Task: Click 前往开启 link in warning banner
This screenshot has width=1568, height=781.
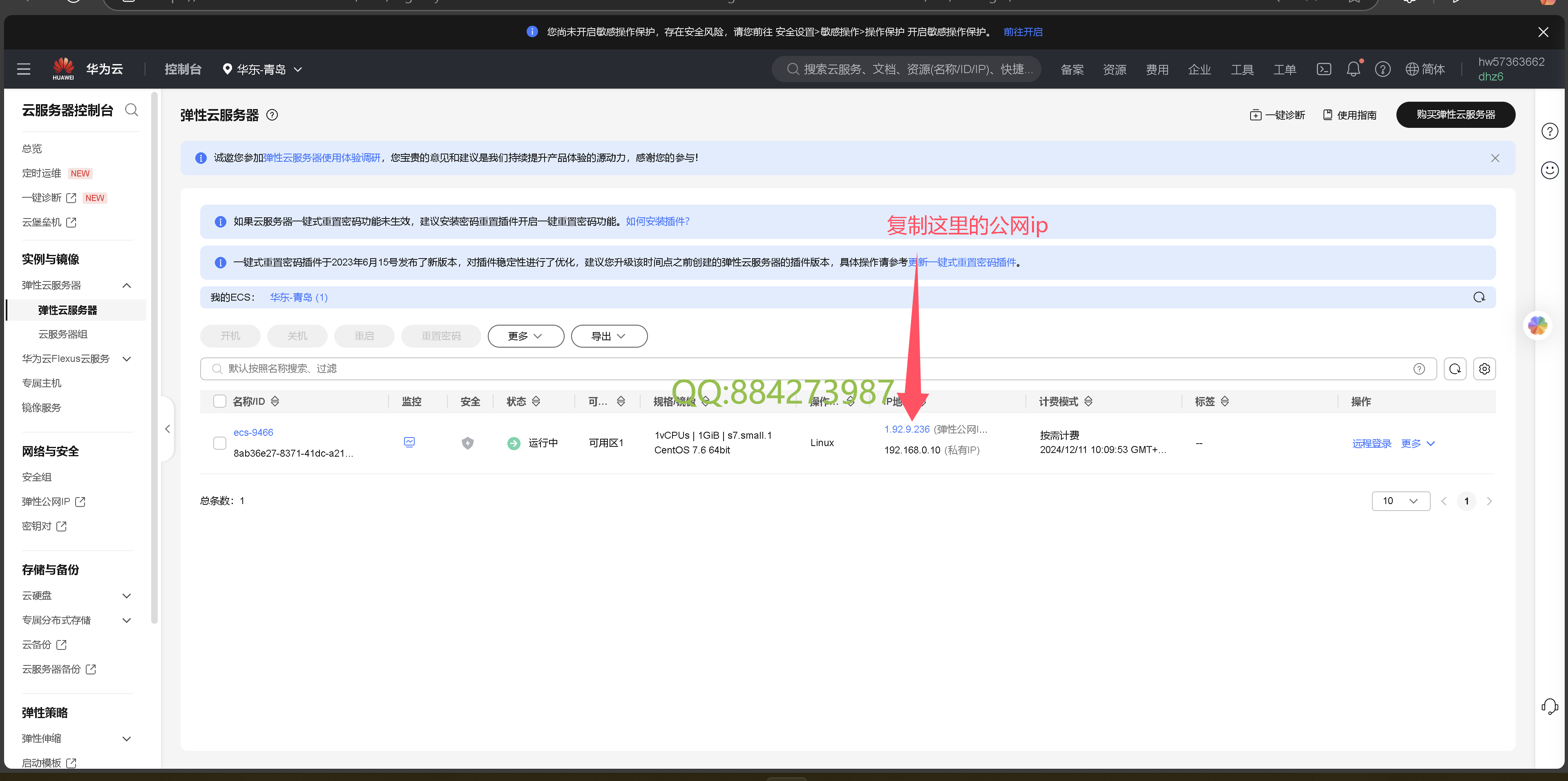Action: (1023, 32)
